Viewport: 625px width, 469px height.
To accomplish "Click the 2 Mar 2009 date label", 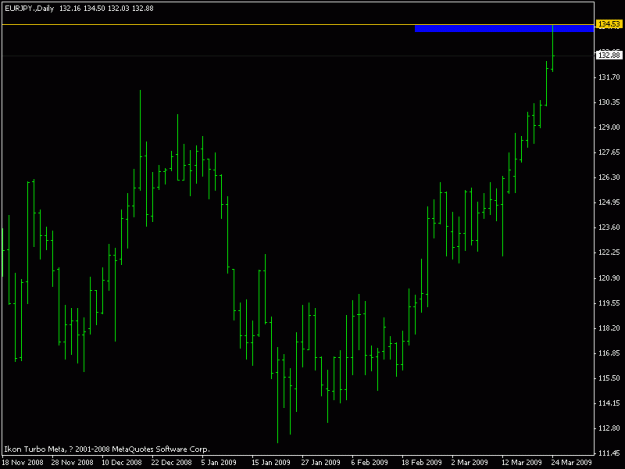I will [470, 463].
